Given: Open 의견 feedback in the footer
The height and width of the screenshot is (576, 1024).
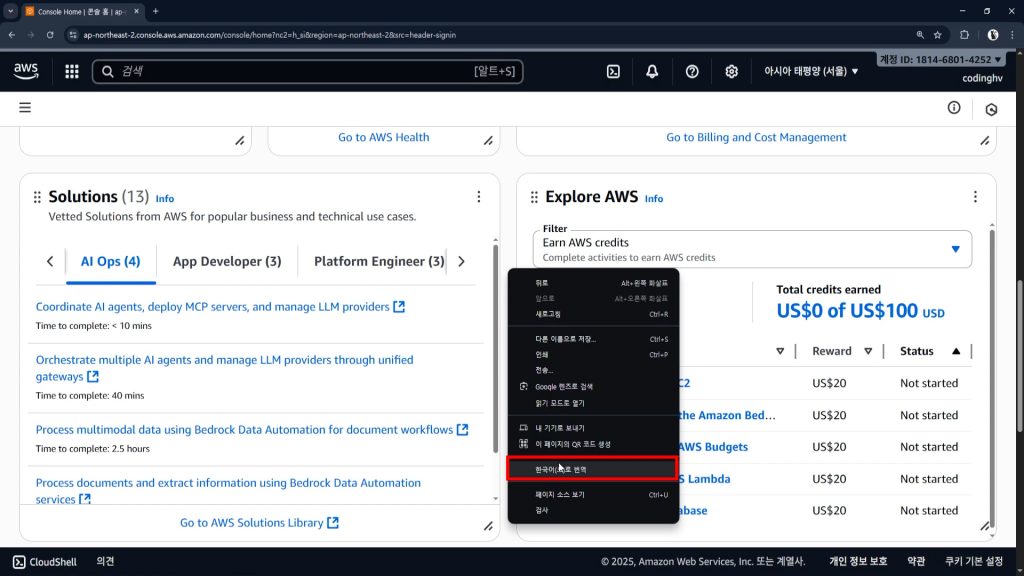Looking at the screenshot, I should [x=105, y=561].
